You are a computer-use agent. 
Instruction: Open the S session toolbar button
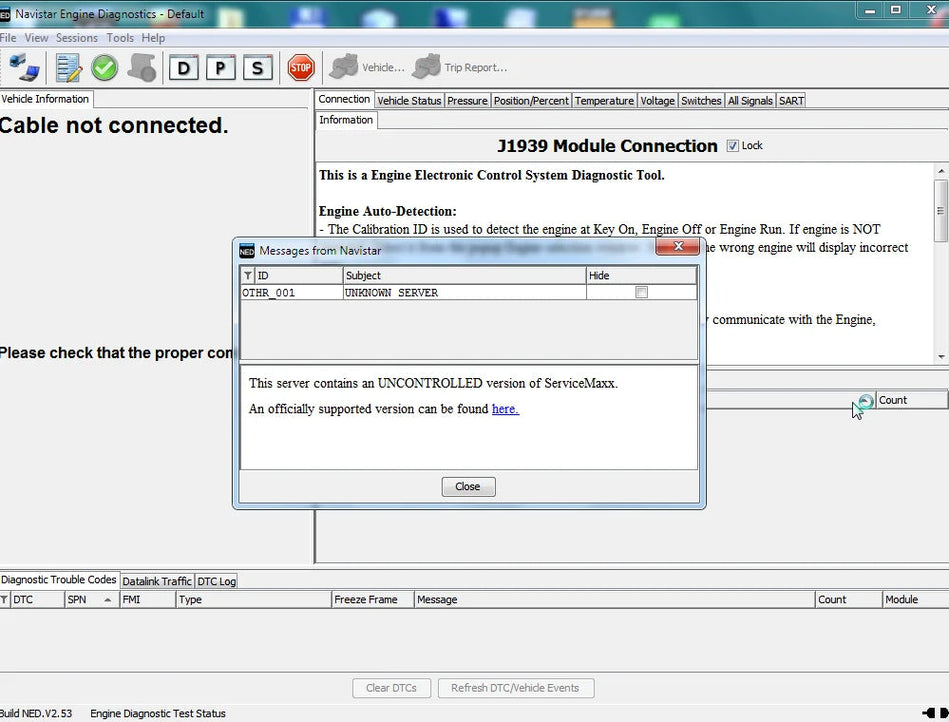(258, 68)
